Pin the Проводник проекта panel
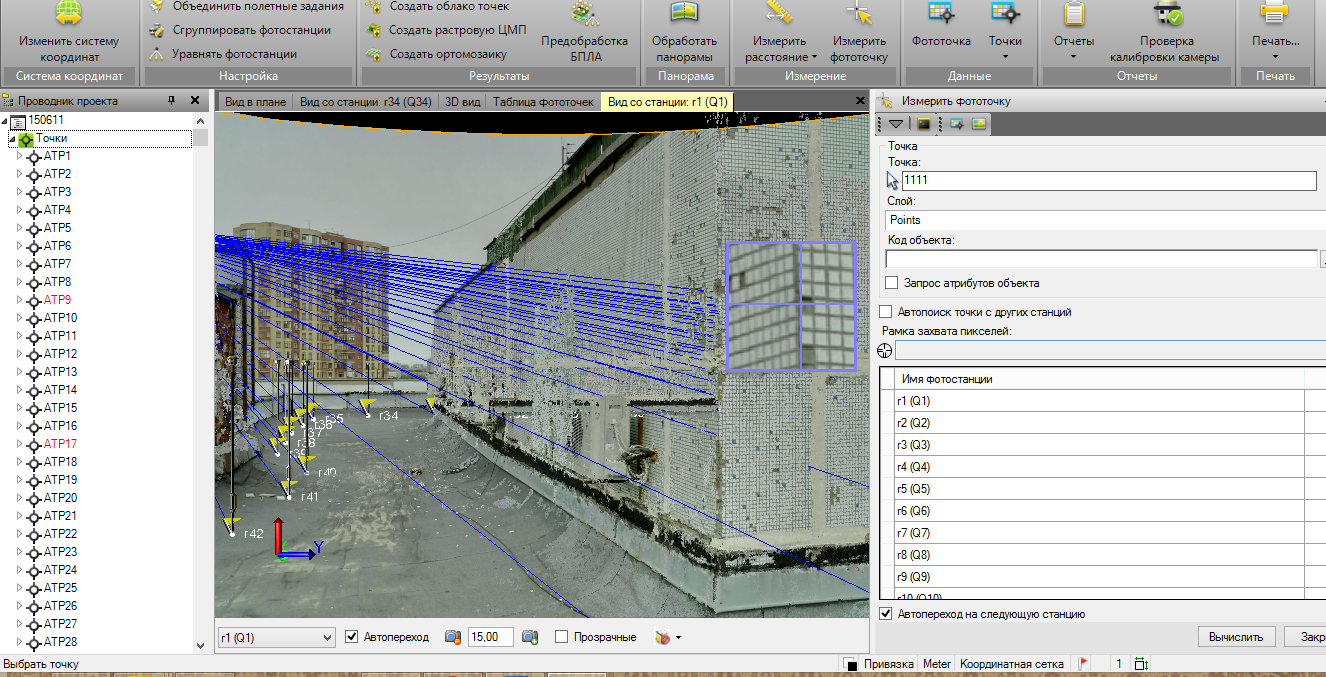Screen dimensions: 1326x677 171,101
